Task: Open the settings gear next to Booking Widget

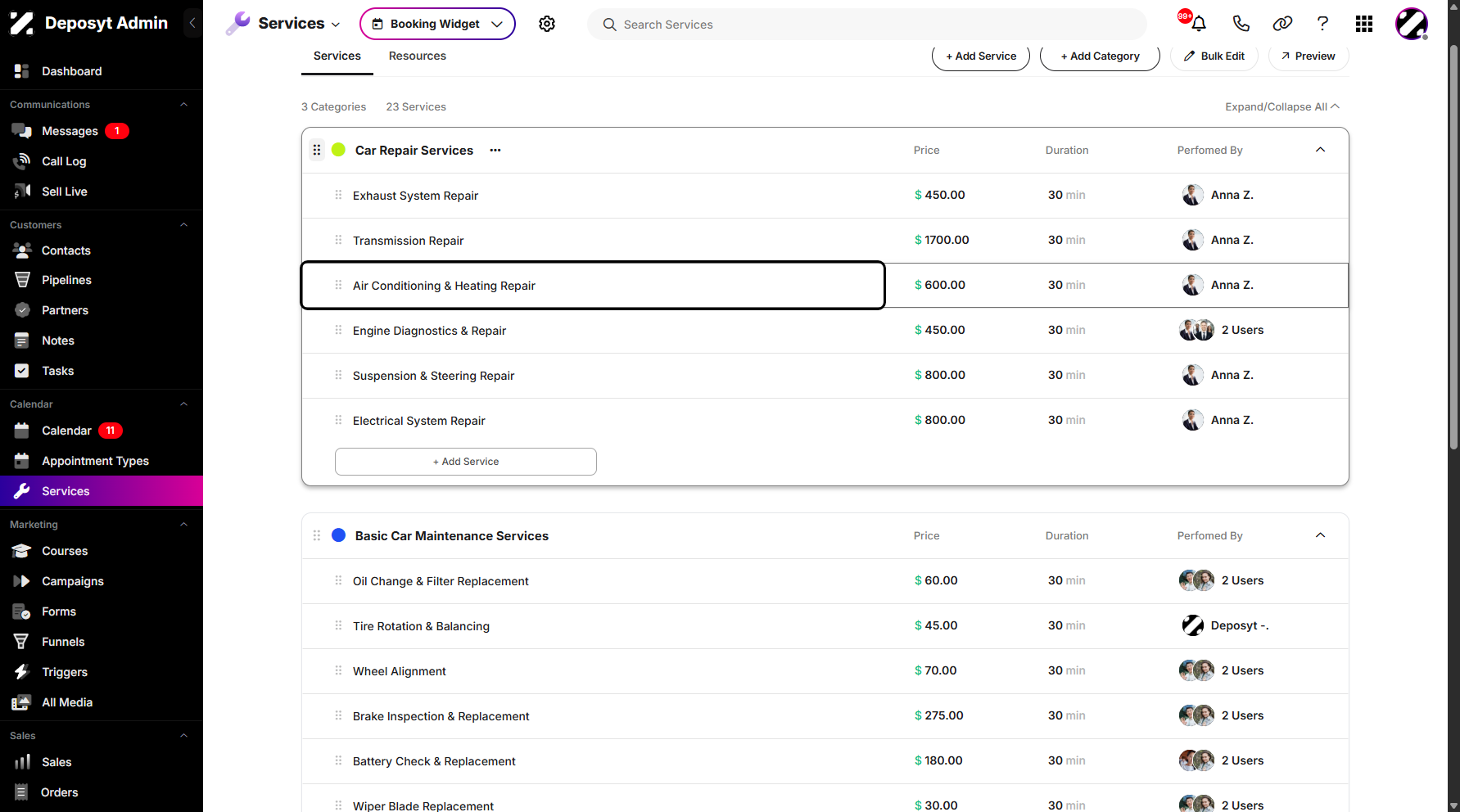Action: tap(547, 24)
